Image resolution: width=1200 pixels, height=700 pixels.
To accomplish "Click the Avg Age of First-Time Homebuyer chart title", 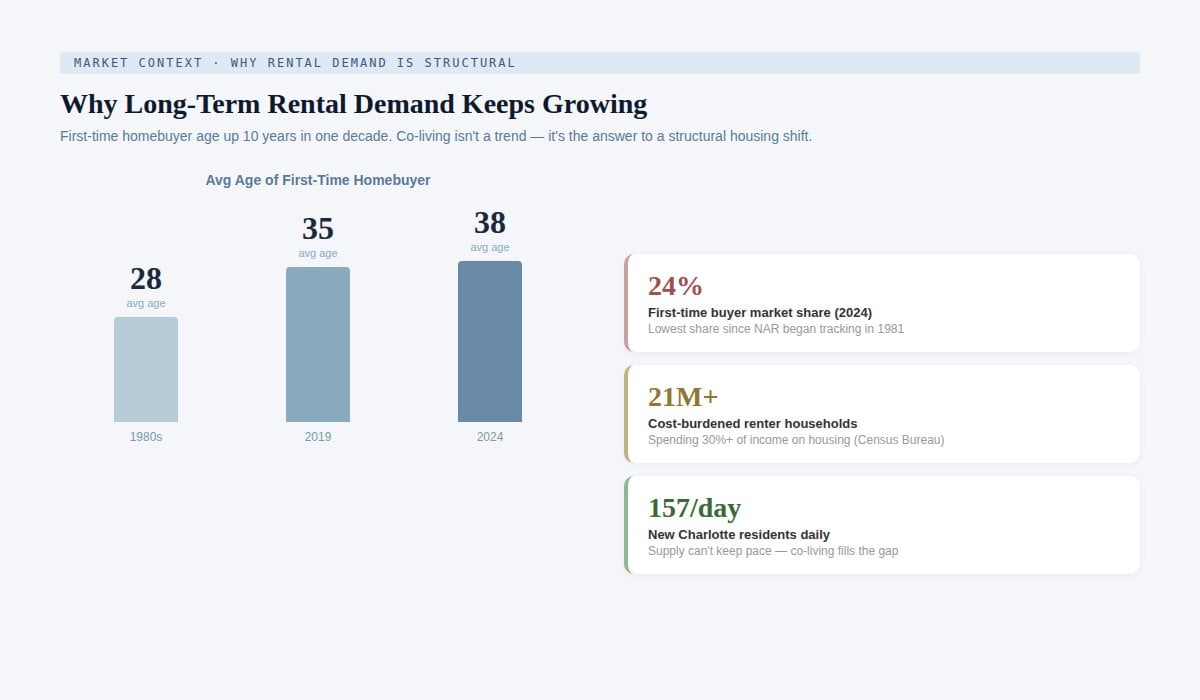I will (x=318, y=180).
